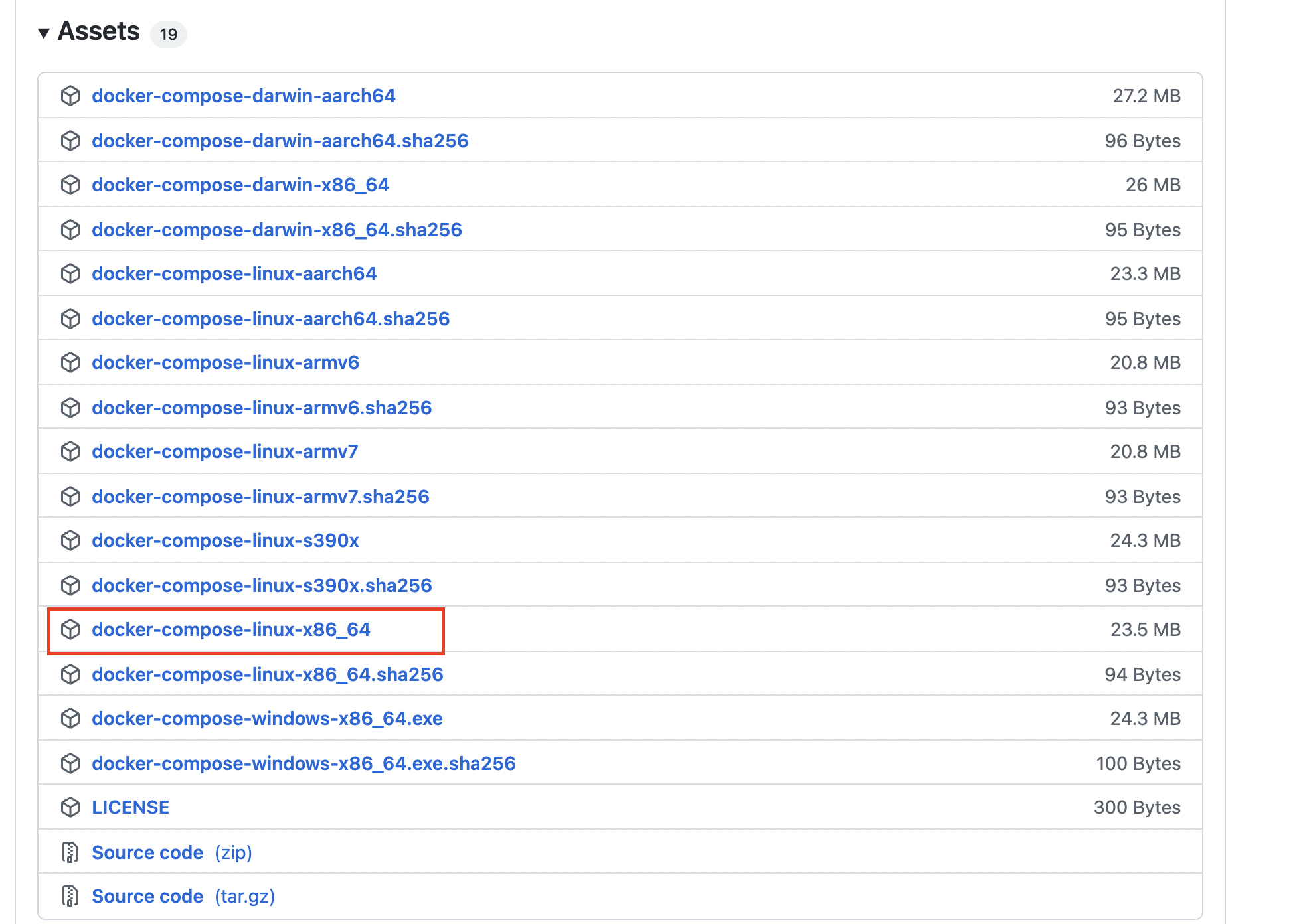Click zip file icon for Source code (zip)
Viewport: 1303px width, 924px height.
pyautogui.click(x=70, y=852)
